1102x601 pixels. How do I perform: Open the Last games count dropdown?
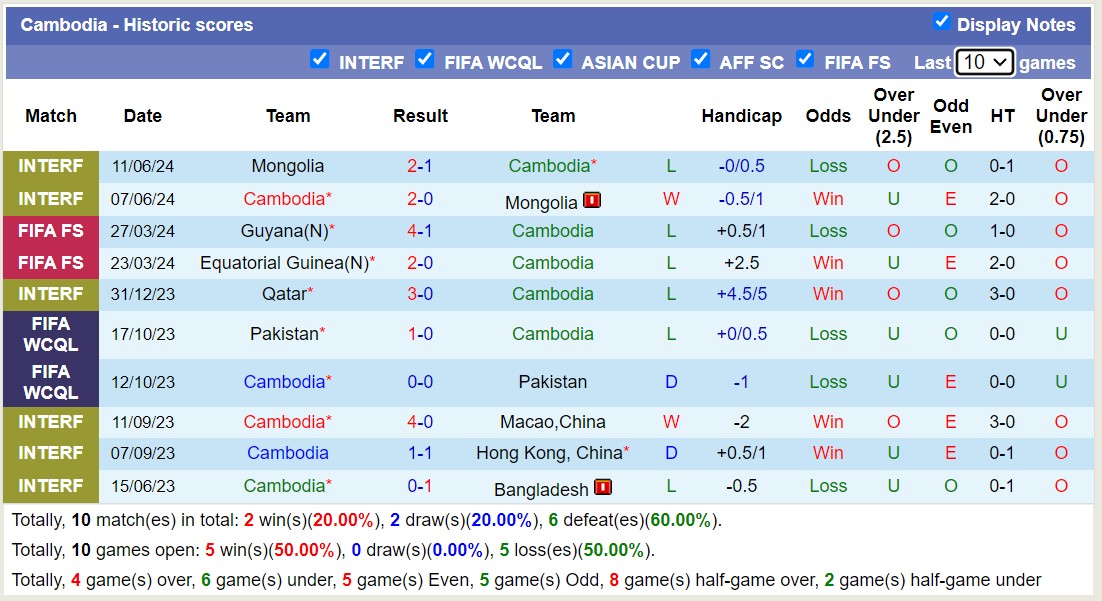tap(984, 62)
